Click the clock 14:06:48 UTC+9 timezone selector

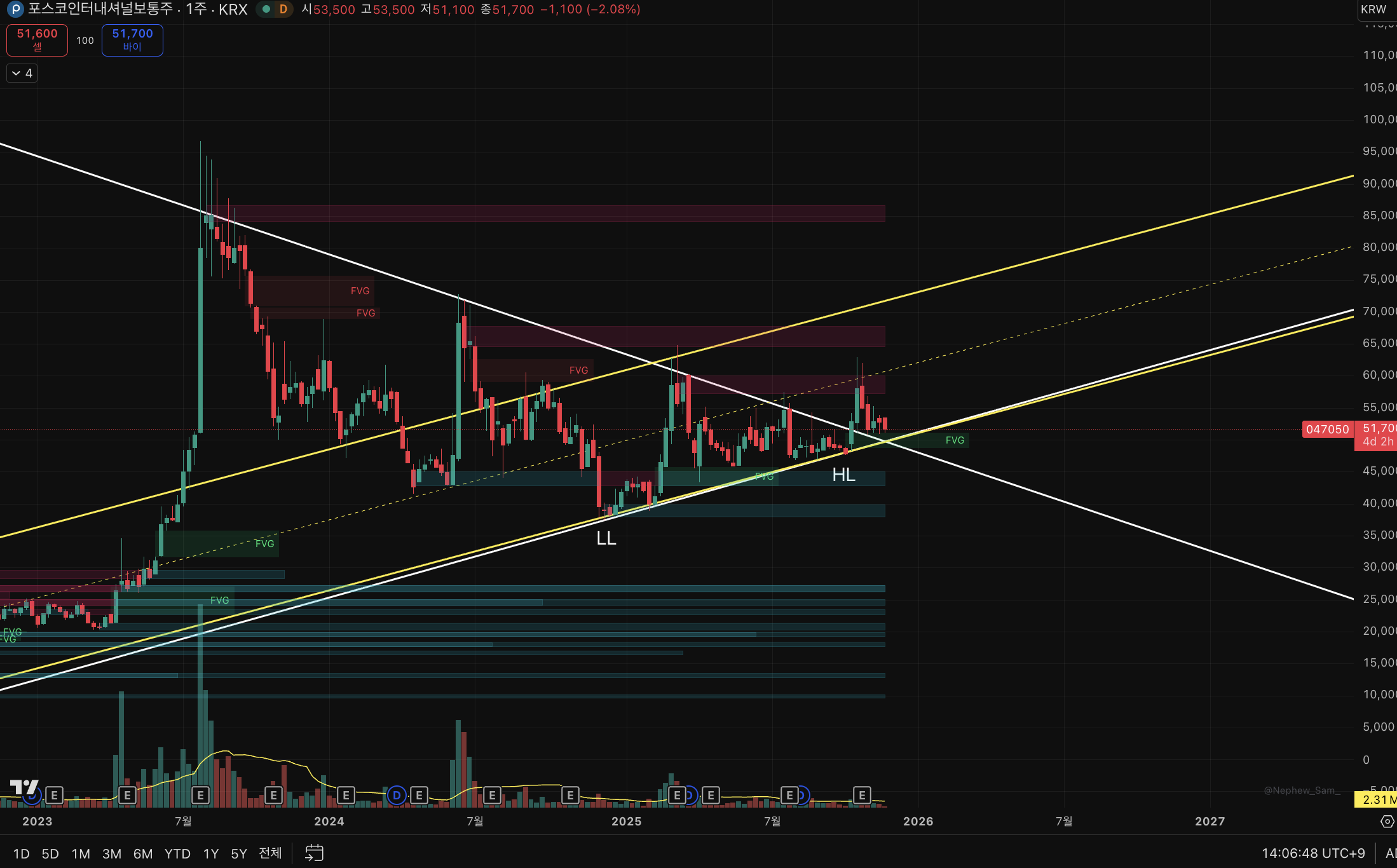tap(1313, 853)
